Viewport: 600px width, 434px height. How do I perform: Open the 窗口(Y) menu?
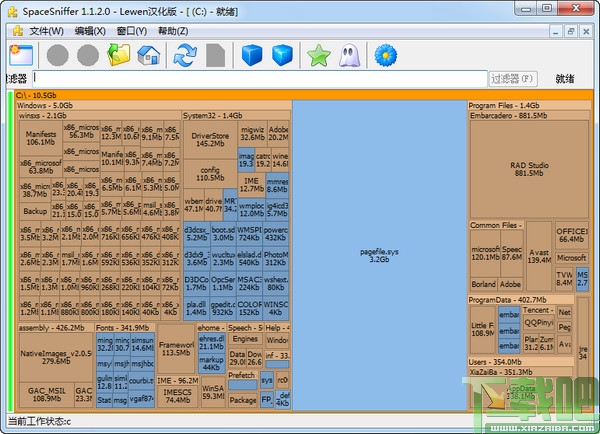pyautogui.click(x=132, y=31)
